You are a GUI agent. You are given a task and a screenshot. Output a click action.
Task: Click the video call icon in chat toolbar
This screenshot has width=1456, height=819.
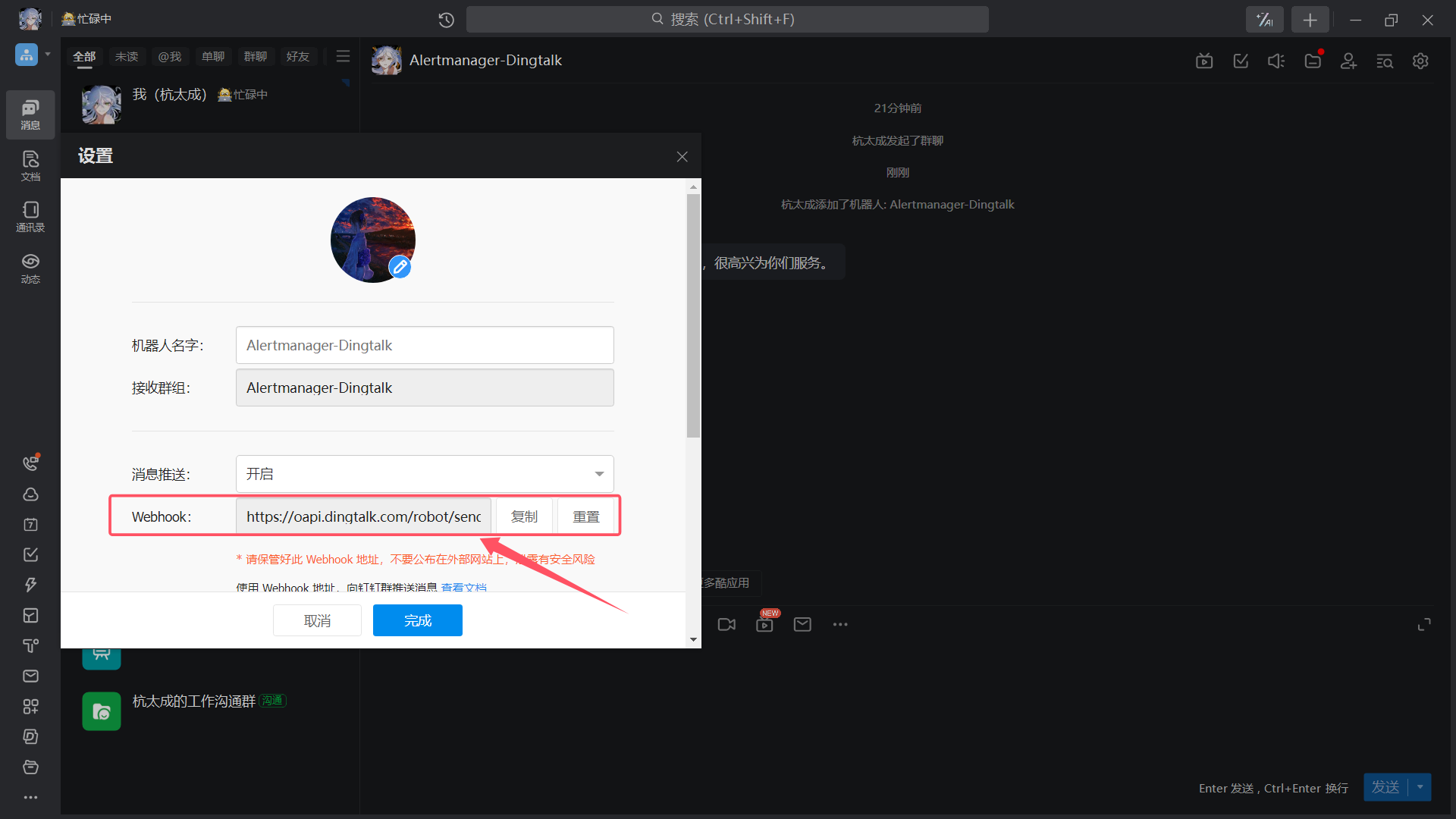click(x=726, y=624)
